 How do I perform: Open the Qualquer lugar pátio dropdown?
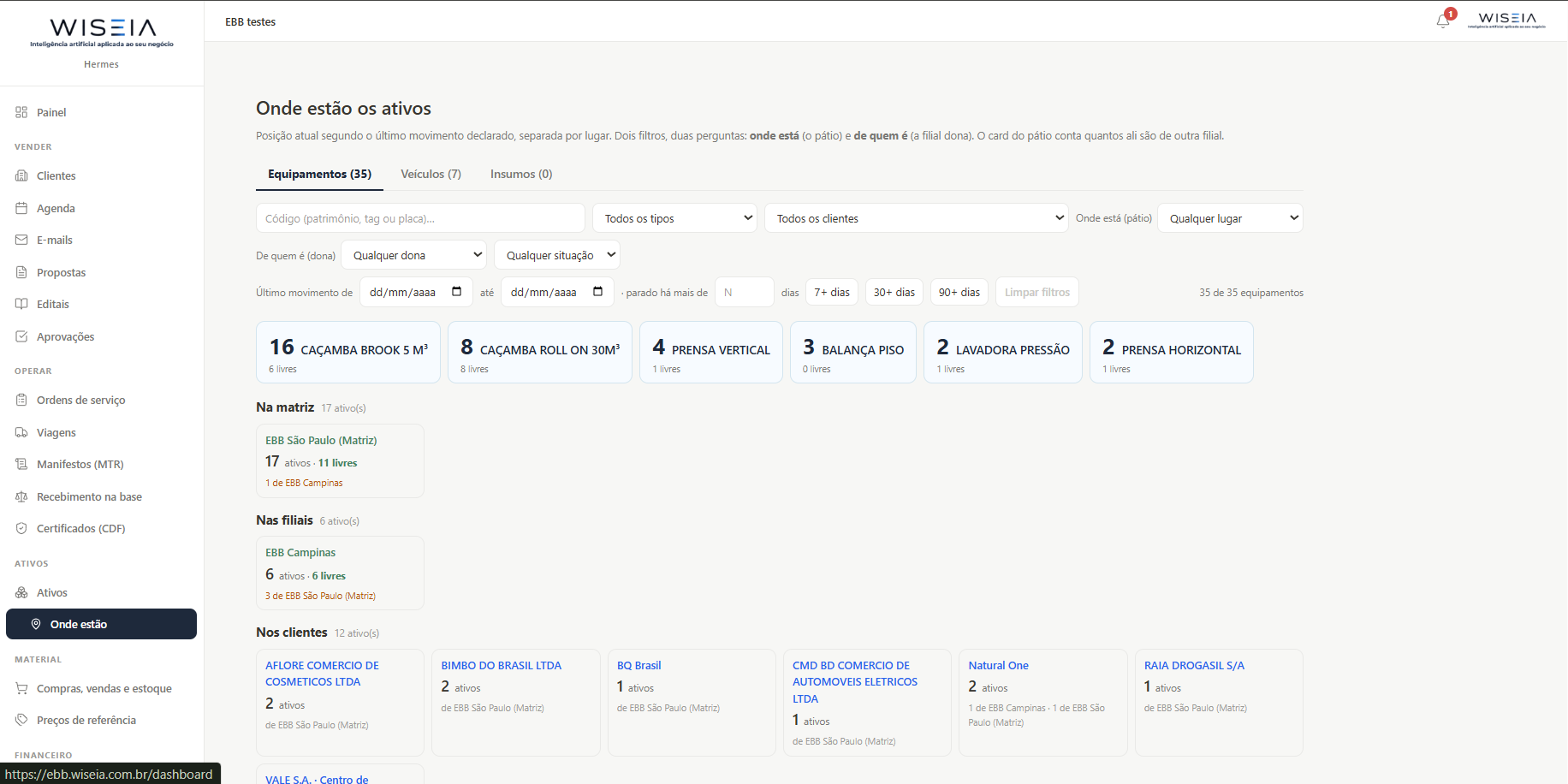pos(1230,218)
